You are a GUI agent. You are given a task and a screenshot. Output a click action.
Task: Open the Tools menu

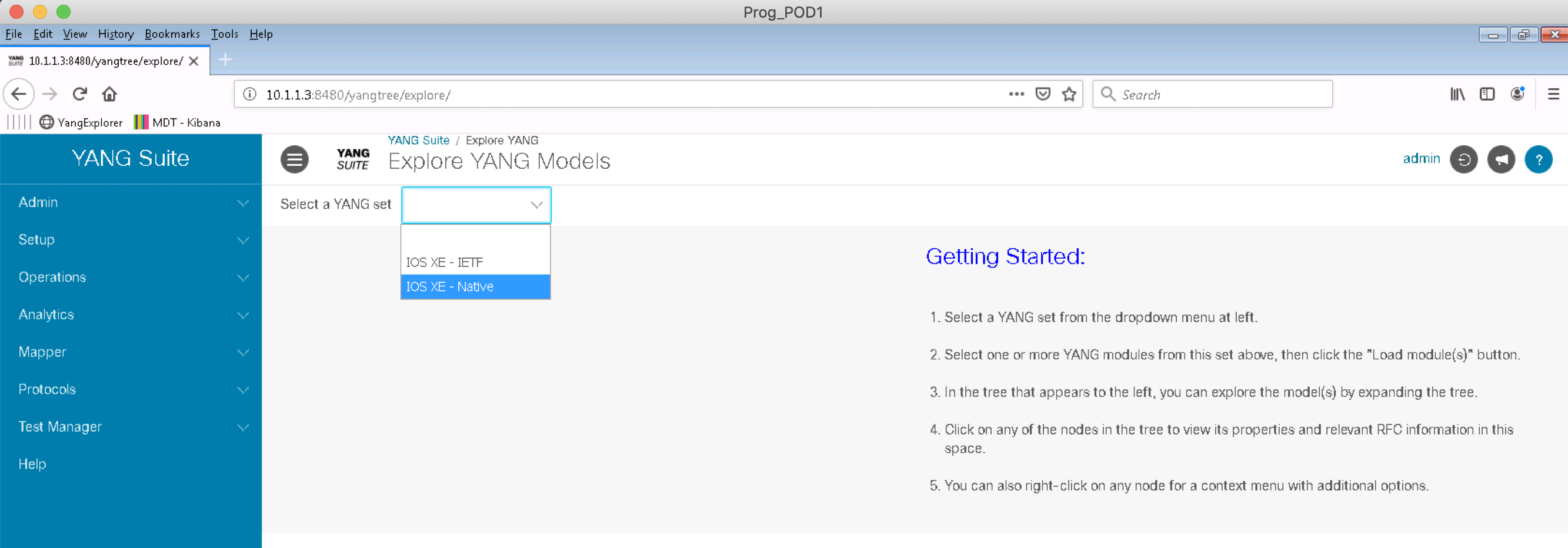[225, 34]
